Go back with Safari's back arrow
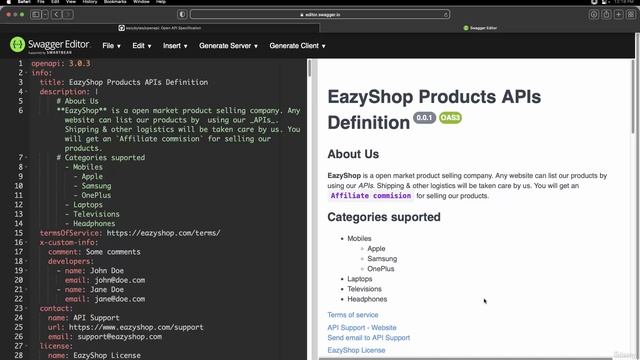Image resolution: width=640 pixels, height=360 pixels. tap(56, 15)
